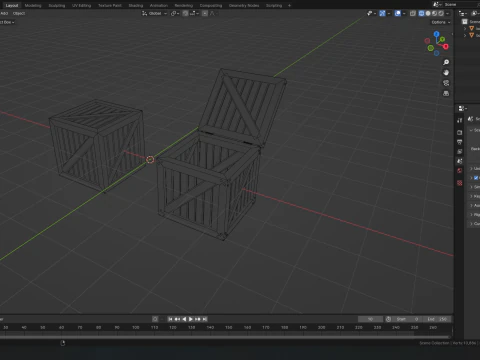Open the Texture properties tab icon

tap(460, 183)
